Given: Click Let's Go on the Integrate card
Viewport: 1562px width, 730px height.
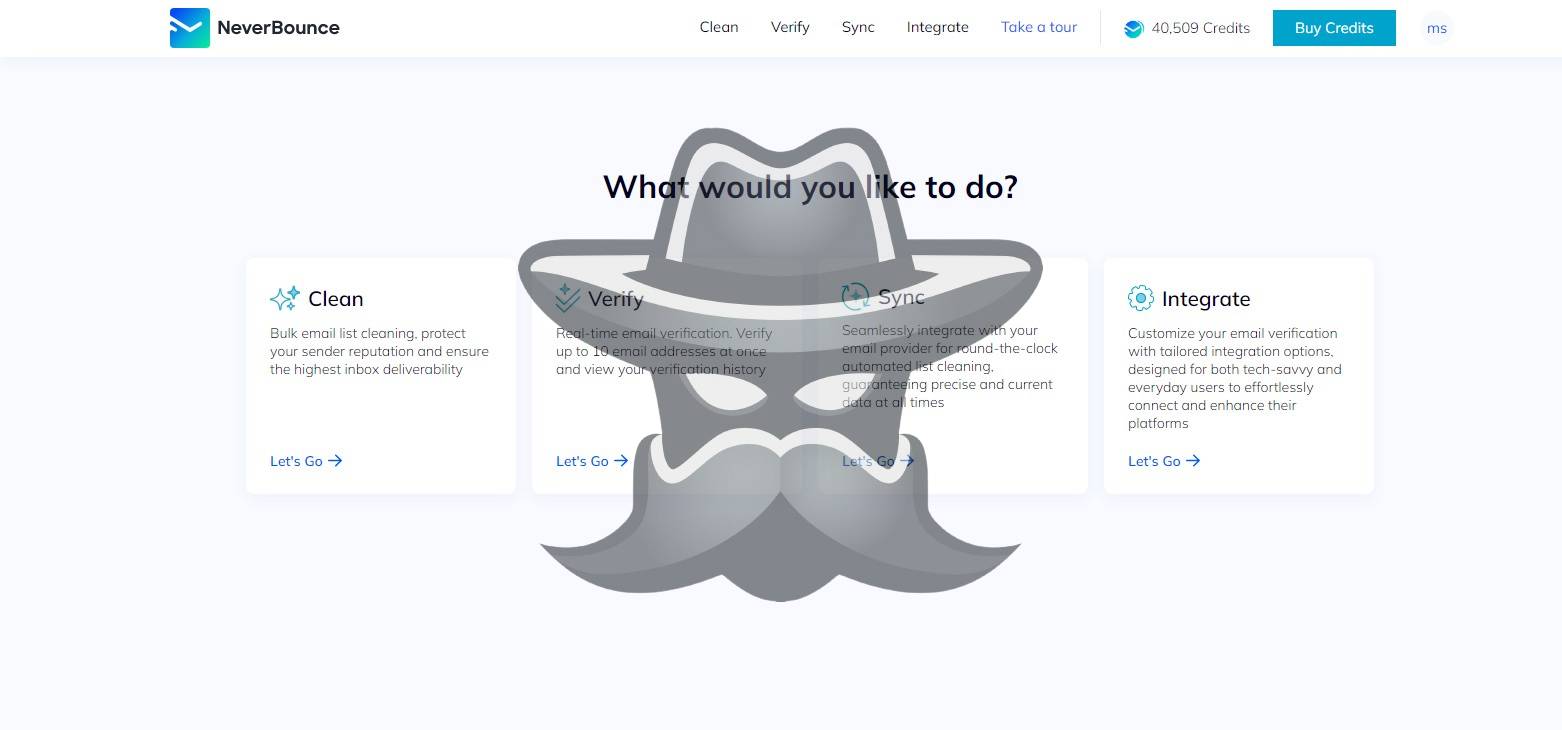Looking at the screenshot, I should (x=1154, y=461).
